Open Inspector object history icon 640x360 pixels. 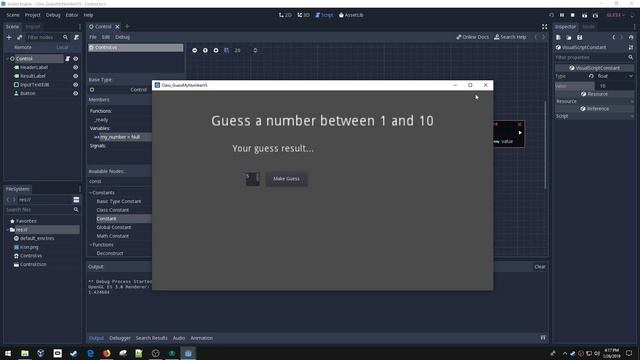point(631,38)
